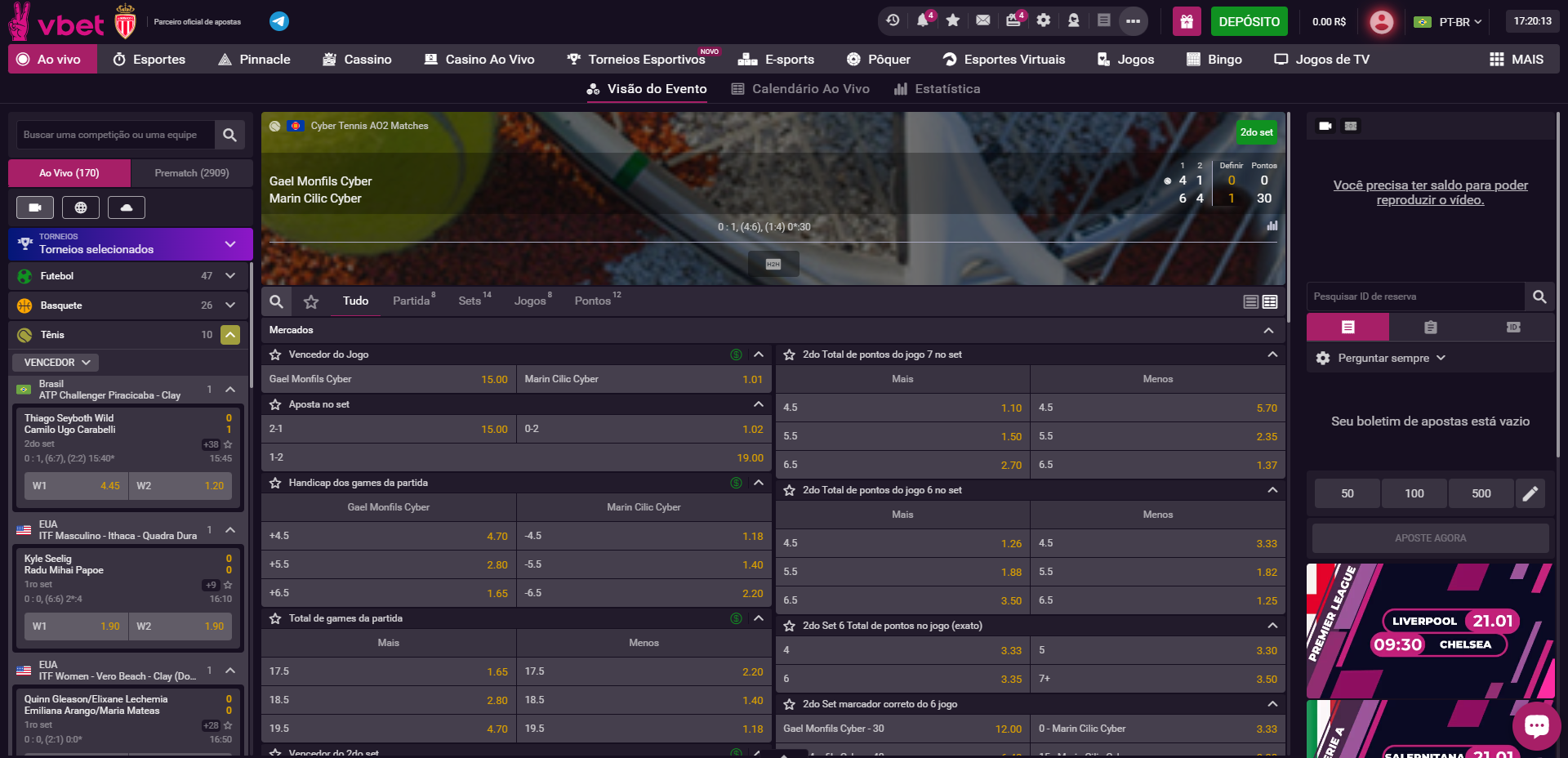Open live chat support bubble
The width and height of the screenshot is (1568, 758).
1536,725
